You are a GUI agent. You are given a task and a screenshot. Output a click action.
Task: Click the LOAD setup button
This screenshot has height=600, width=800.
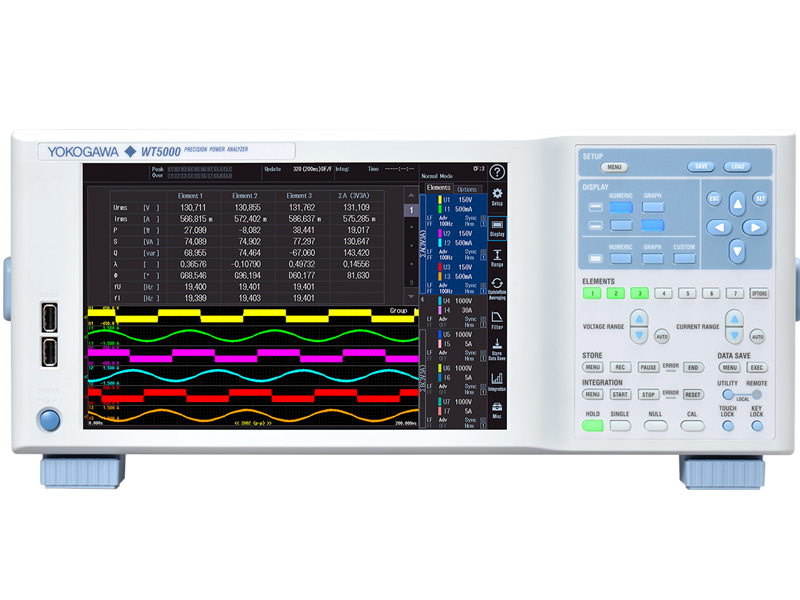pos(737,167)
